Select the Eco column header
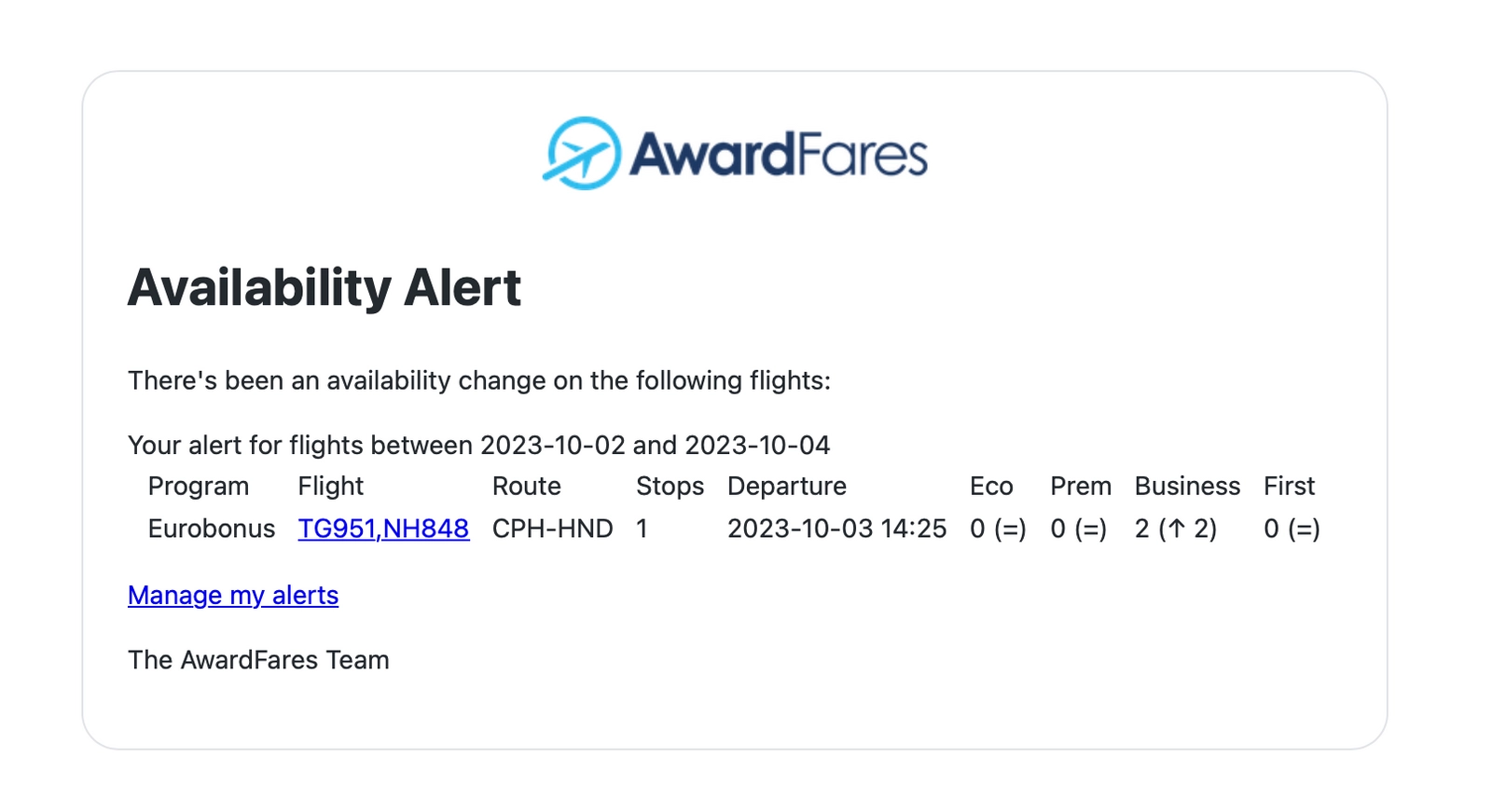The image size is (1492, 812). [x=991, y=486]
